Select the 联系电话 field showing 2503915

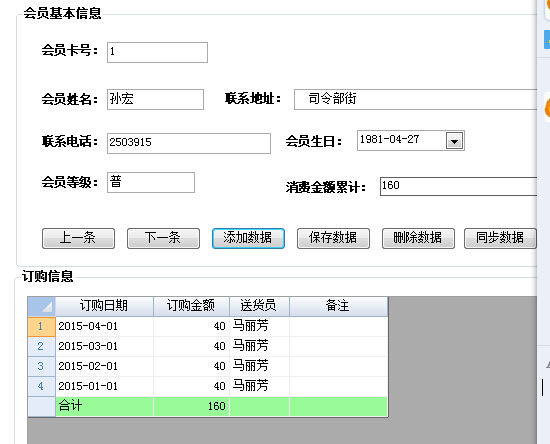[x=189, y=143]
